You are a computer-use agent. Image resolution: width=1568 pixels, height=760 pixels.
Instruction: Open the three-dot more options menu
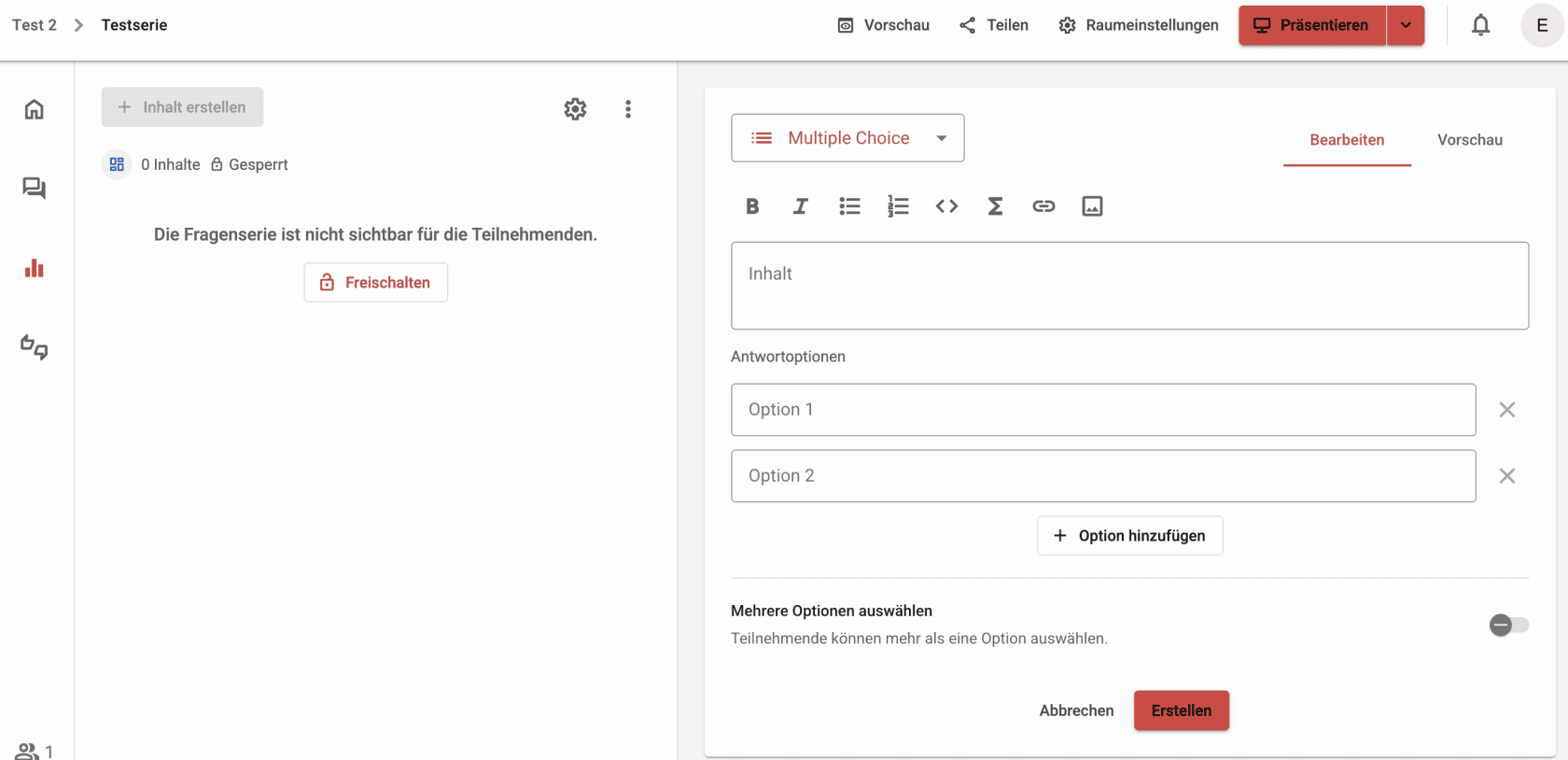(628, 109)
